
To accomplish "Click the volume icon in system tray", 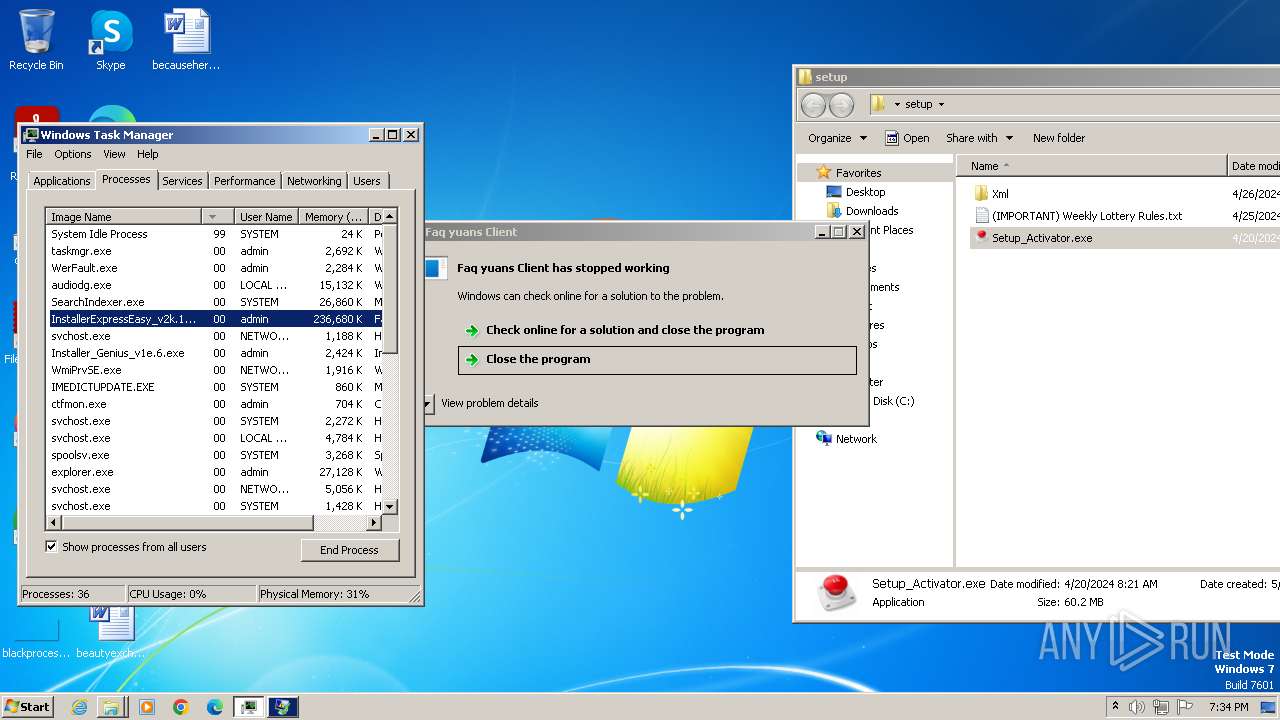I will (1137, 707).
